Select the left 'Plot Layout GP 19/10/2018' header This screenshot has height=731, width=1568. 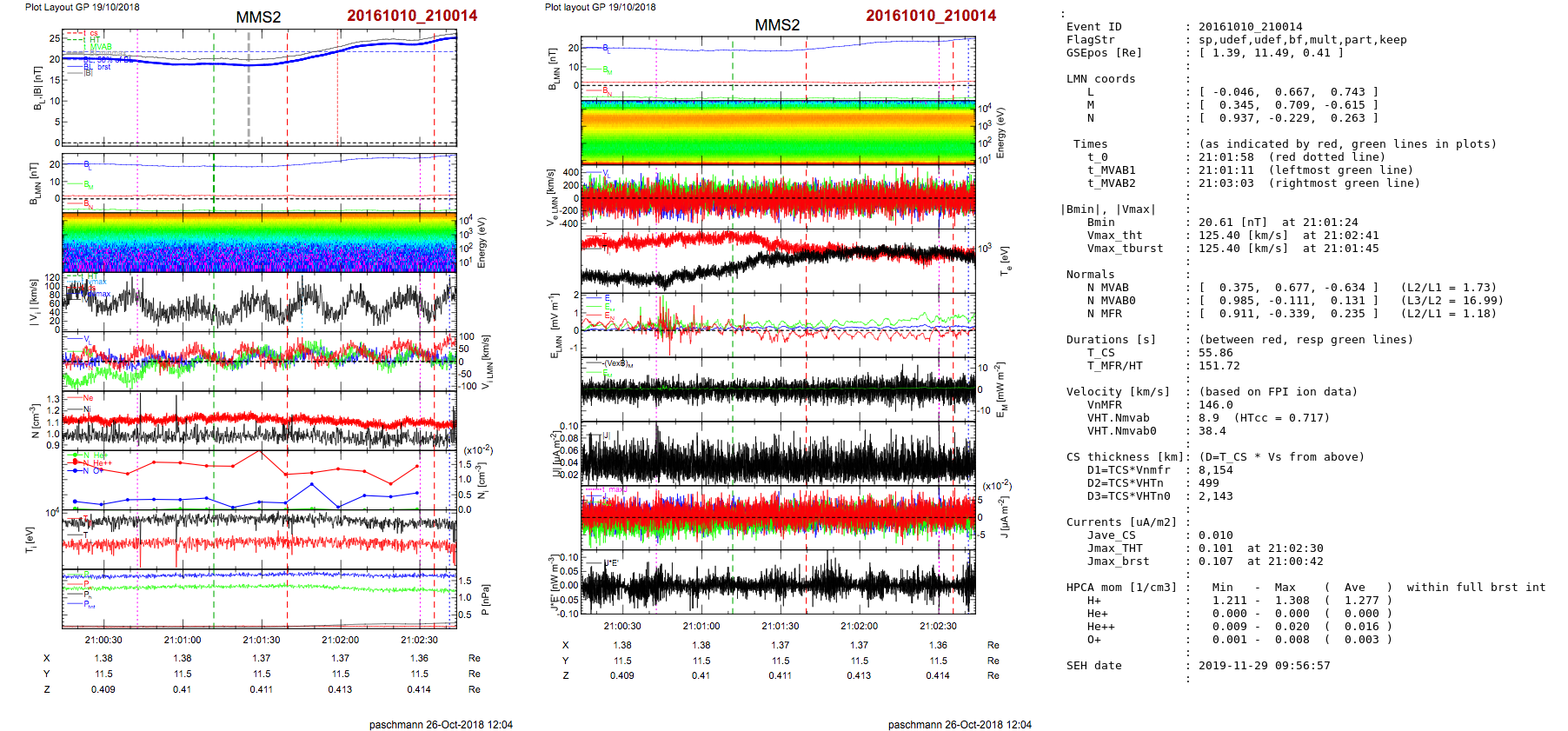point(82,7)
